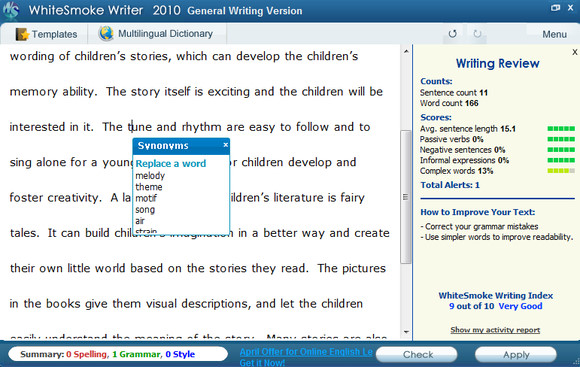The image size is (580, 367).
Task: Click '9 out of 10 Very Good' score
Action: (496, 306)
